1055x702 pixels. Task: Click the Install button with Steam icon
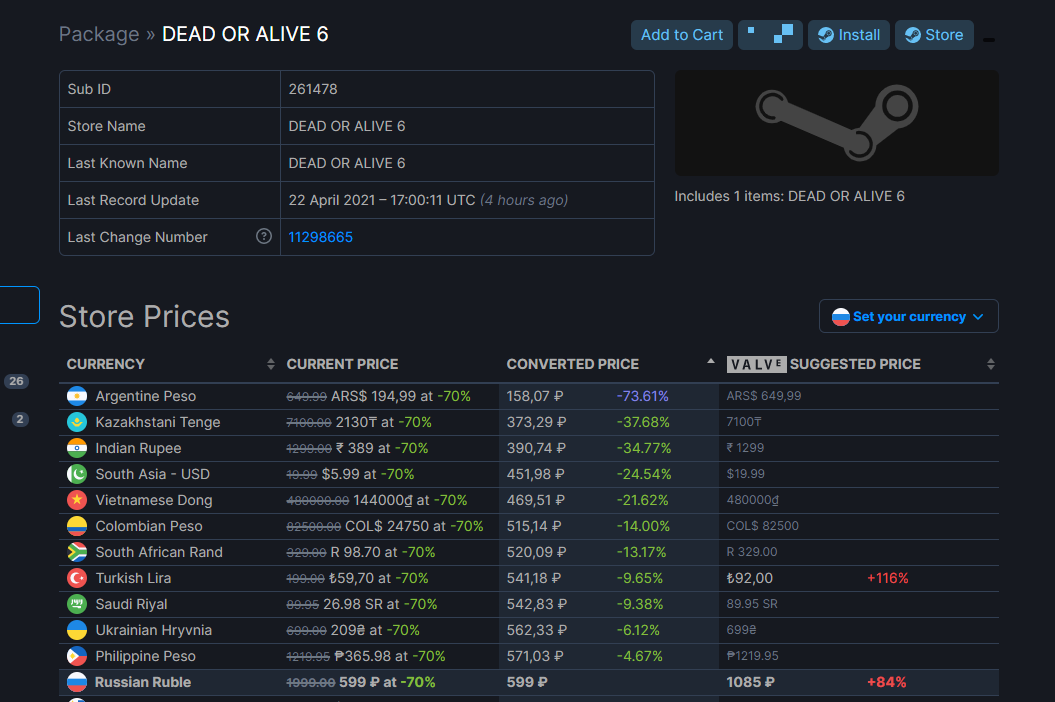(x=848, y=35)
